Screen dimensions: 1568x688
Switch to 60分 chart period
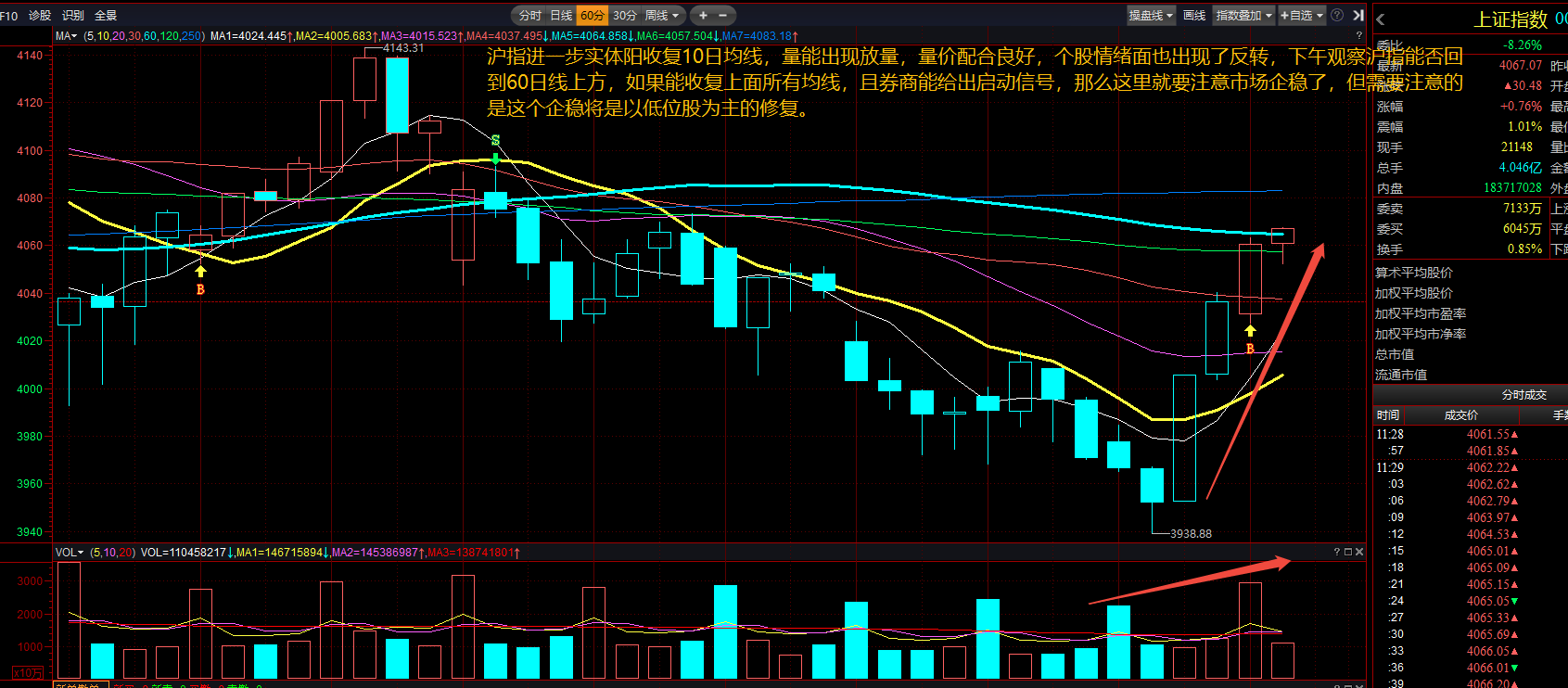(x=593, y=15)
